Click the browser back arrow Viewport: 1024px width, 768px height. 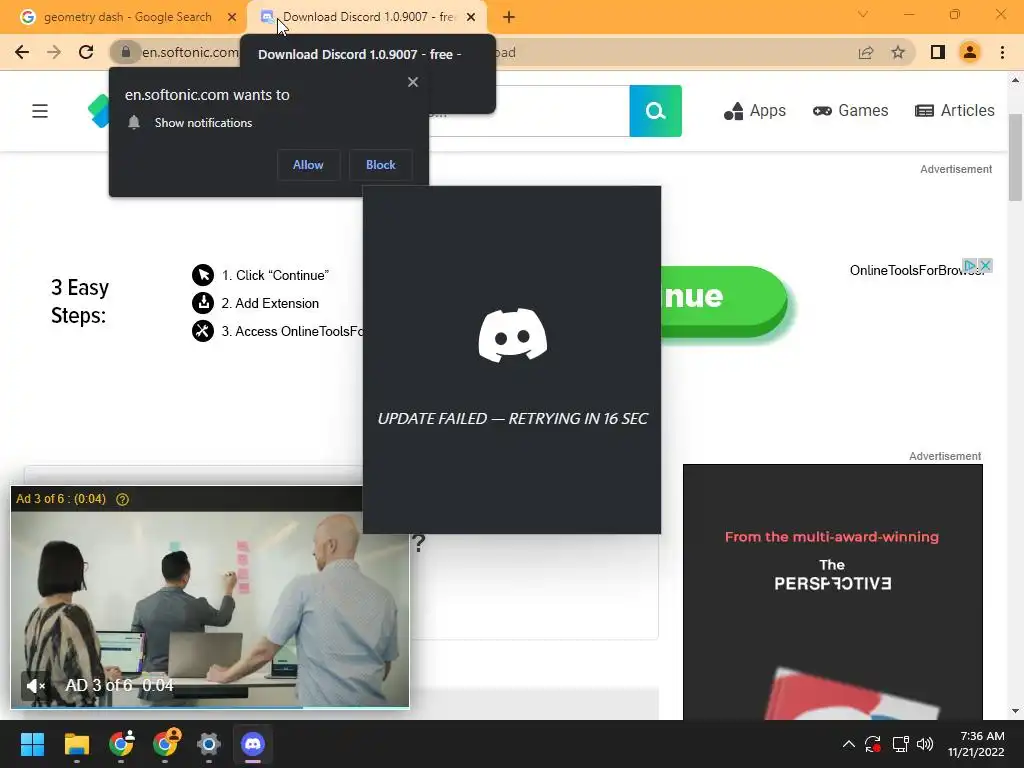(22, 52)
